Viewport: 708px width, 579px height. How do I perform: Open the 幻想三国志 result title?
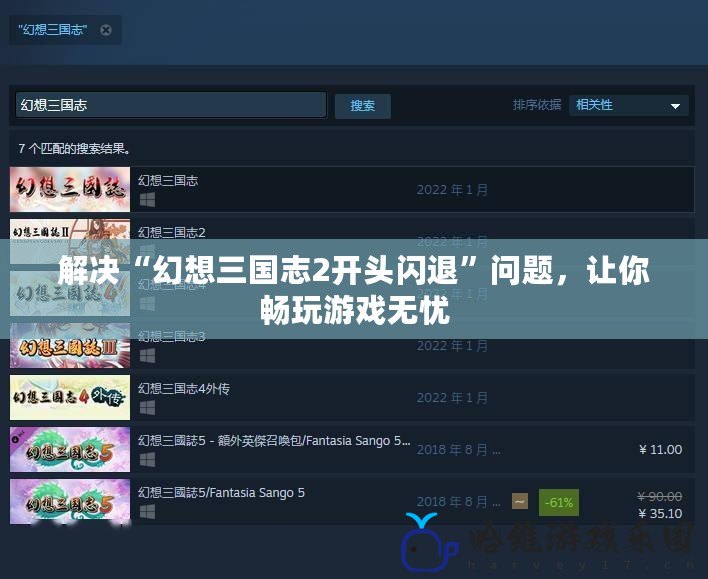pyautogui.click(x=168, y=181)
